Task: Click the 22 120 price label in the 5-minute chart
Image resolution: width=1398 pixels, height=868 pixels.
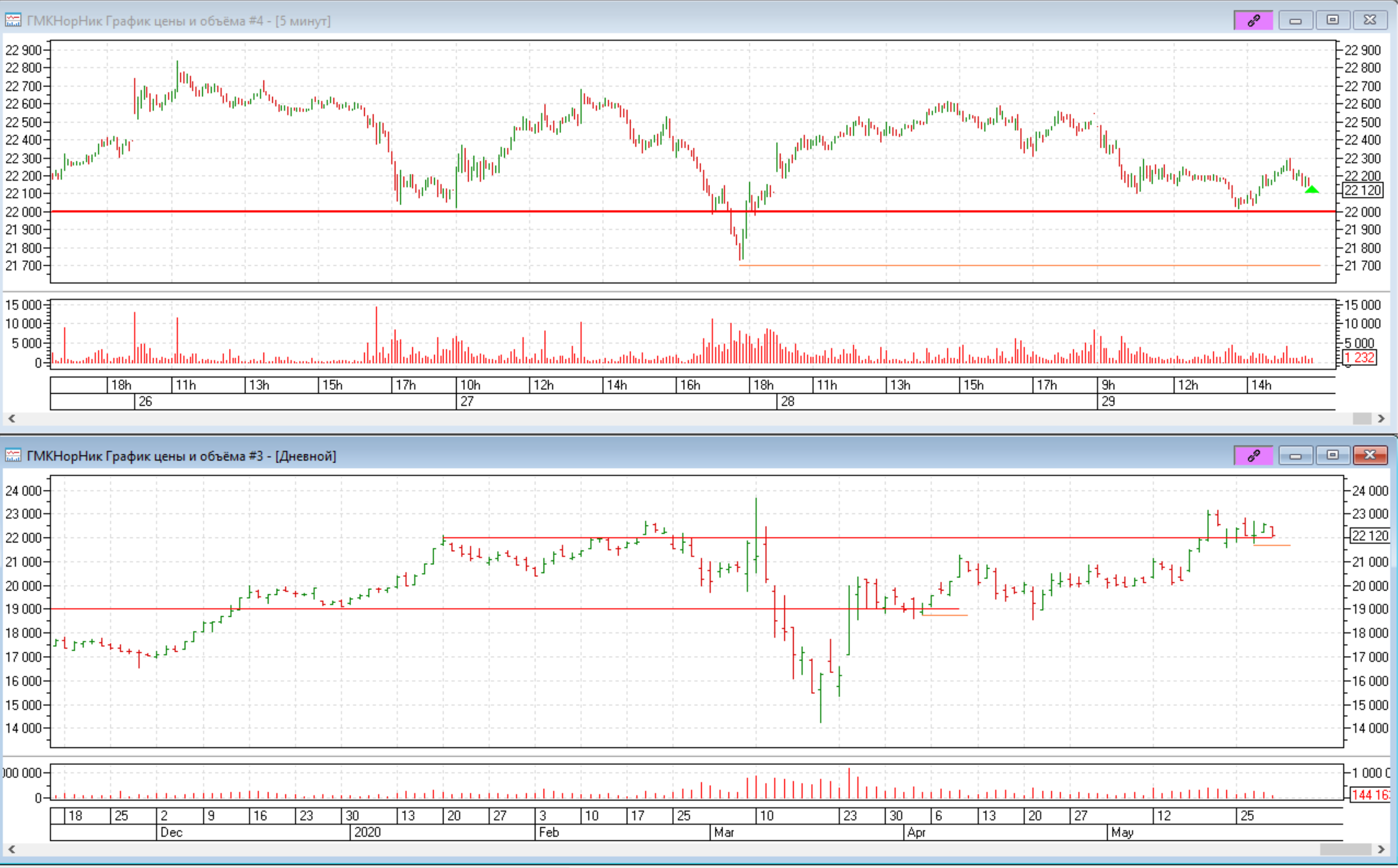Action: pos(1363,190)
